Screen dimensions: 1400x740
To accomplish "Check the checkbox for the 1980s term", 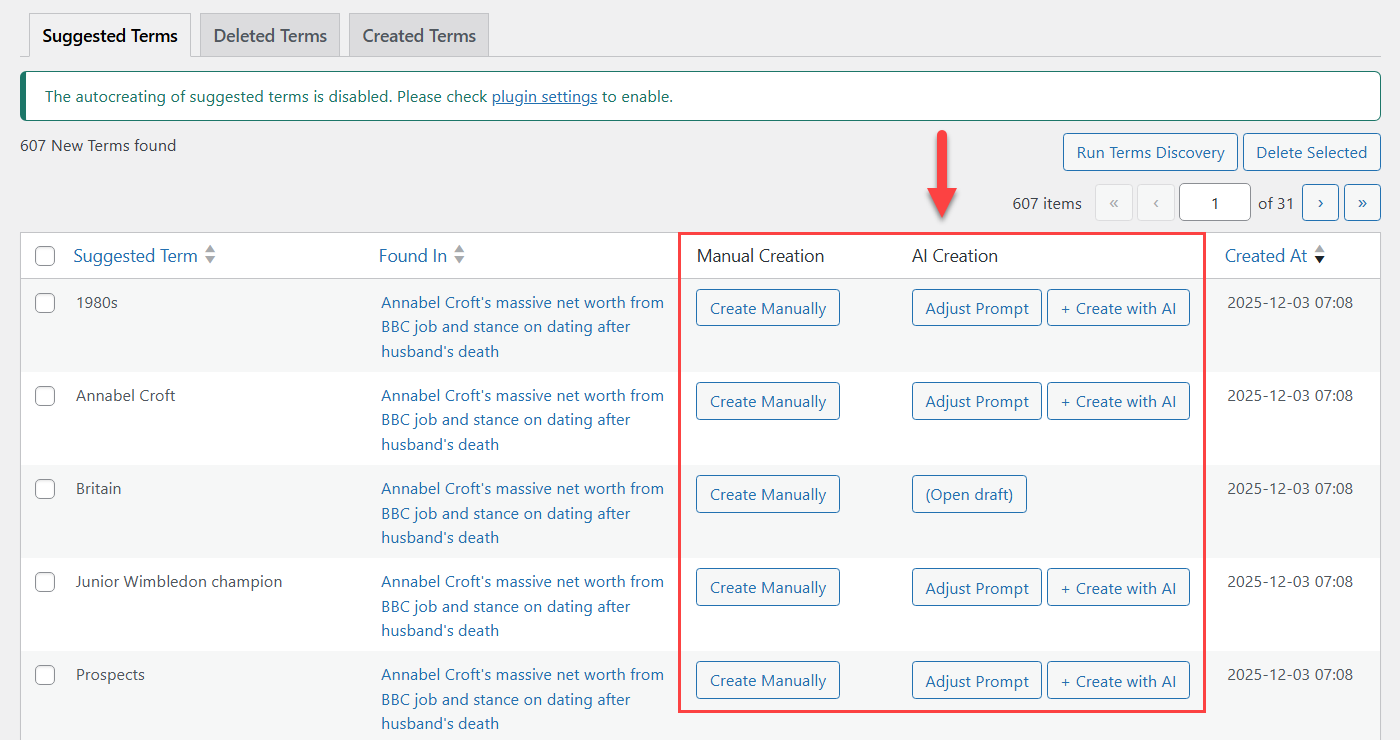I will pyautogui.click(x=44, y=302).
